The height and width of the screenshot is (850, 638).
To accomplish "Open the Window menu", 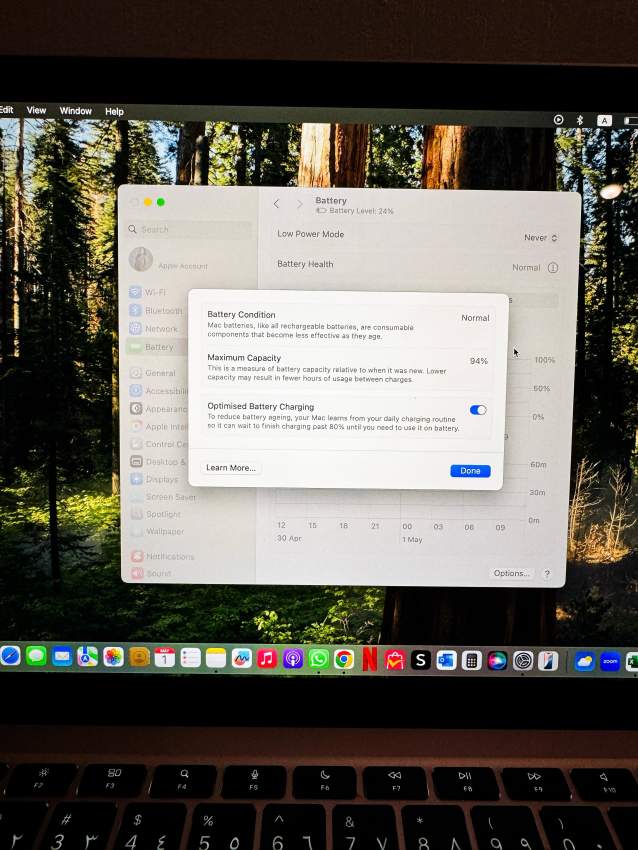I will 75,111.
